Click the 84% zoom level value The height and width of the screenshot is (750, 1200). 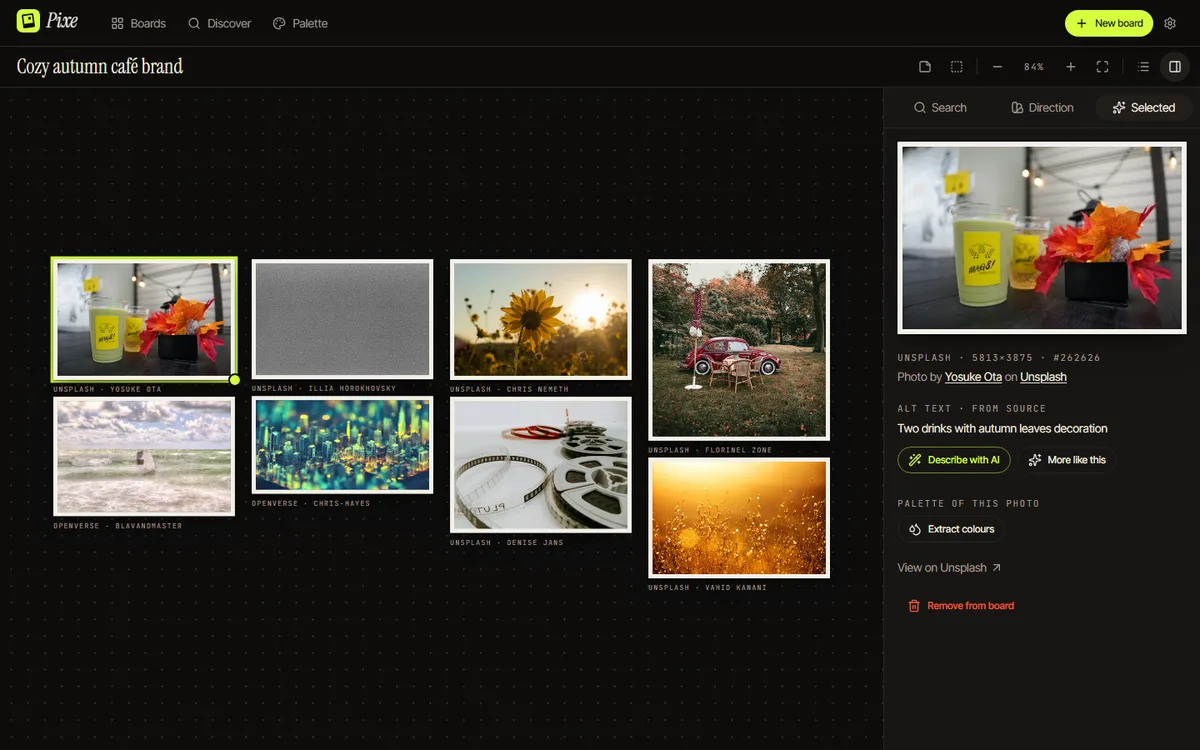1034,67
